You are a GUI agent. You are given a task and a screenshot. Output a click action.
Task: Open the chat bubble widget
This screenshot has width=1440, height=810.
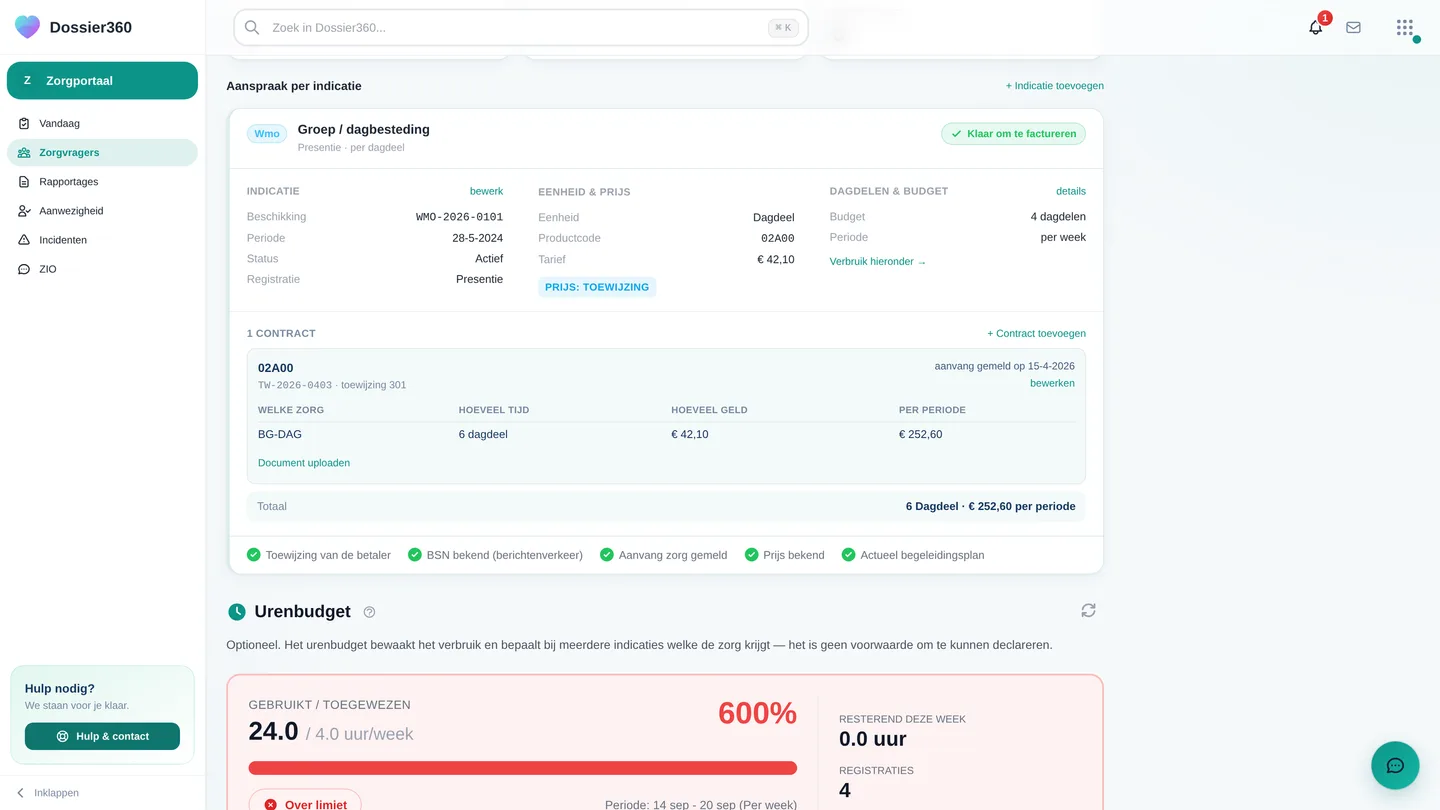1395,766
